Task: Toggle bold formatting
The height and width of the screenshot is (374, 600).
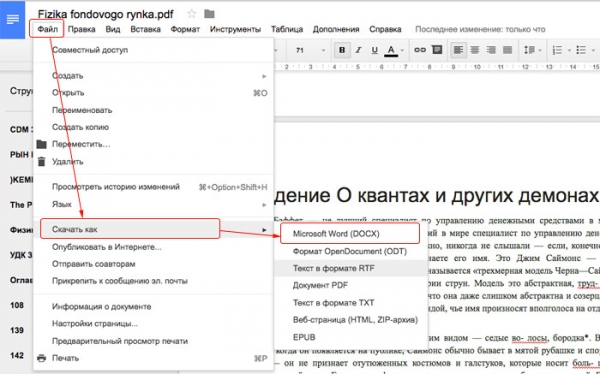Action: [x=342, y=50]
